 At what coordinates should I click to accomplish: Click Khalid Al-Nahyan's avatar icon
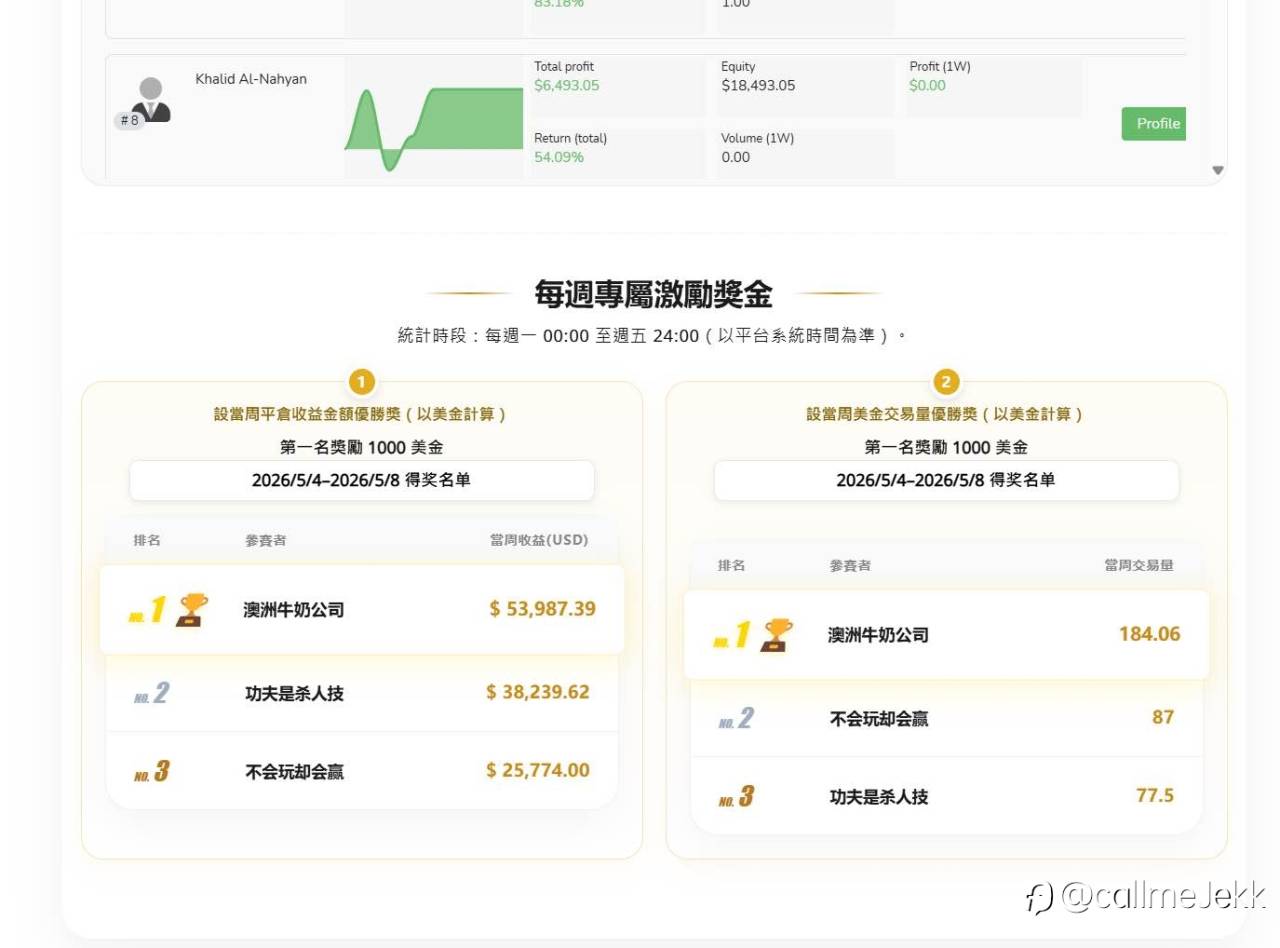click(x=151, y=99)
